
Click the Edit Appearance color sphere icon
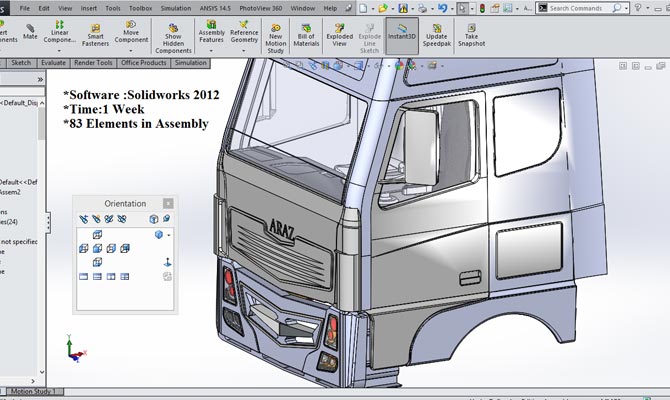pos(399,65)
